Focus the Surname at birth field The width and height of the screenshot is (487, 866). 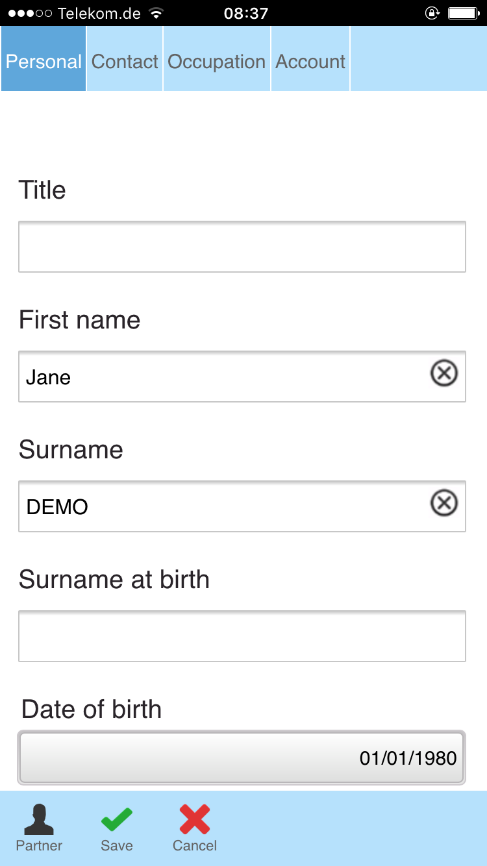pos(242,636)
